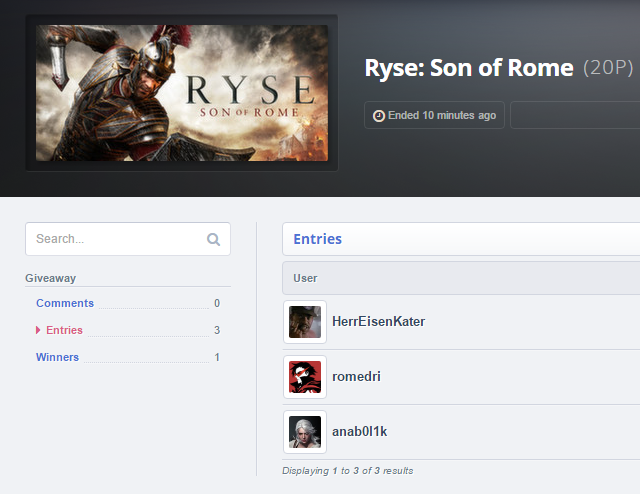Screen dimensions: 640x494
Task: Click the Ryse: Son of Rome banner
Action: coord(182,93)
